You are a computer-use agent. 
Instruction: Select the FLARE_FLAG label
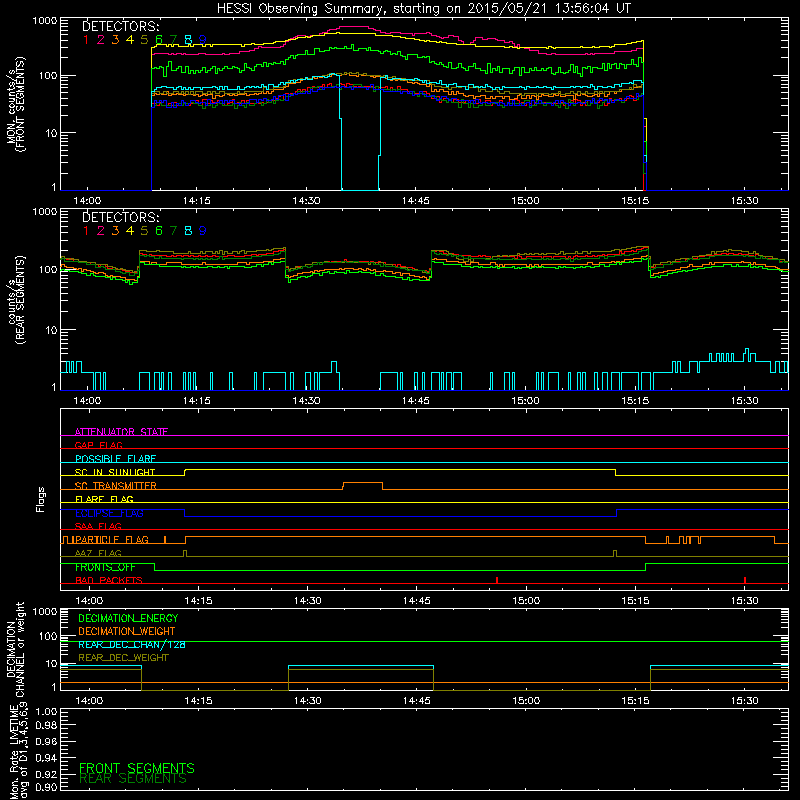coord(104,499)
